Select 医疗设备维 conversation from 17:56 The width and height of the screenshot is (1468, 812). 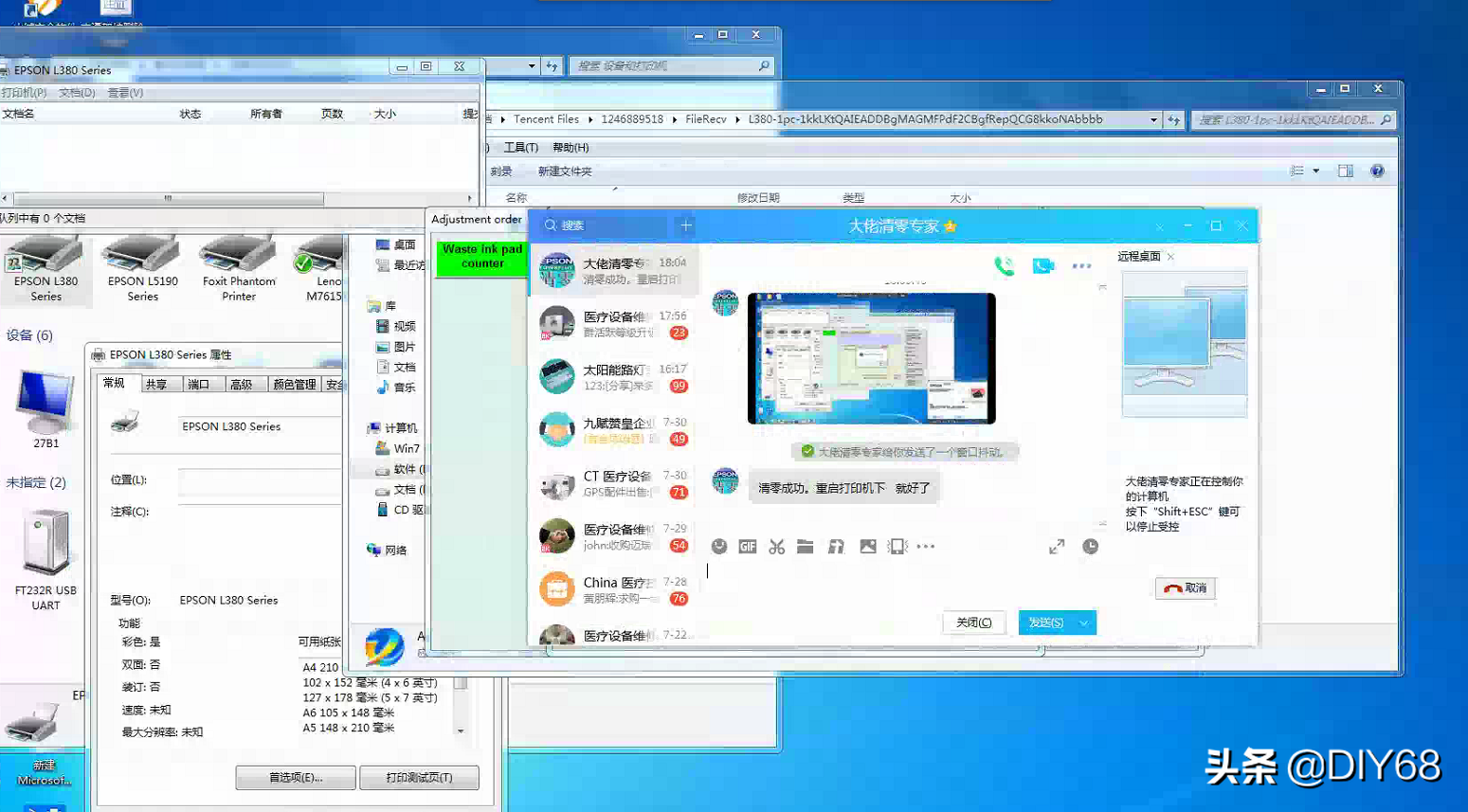(x=614, y=324)
